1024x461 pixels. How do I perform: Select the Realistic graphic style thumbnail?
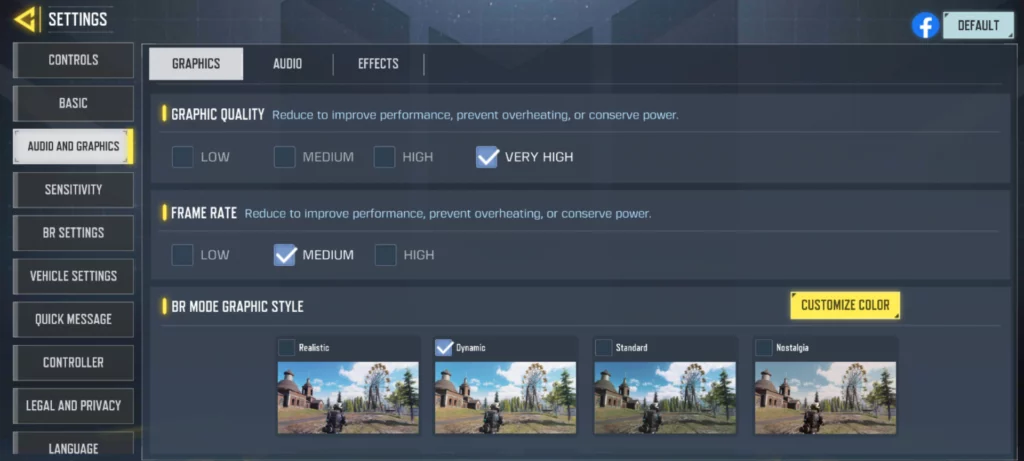347,397
